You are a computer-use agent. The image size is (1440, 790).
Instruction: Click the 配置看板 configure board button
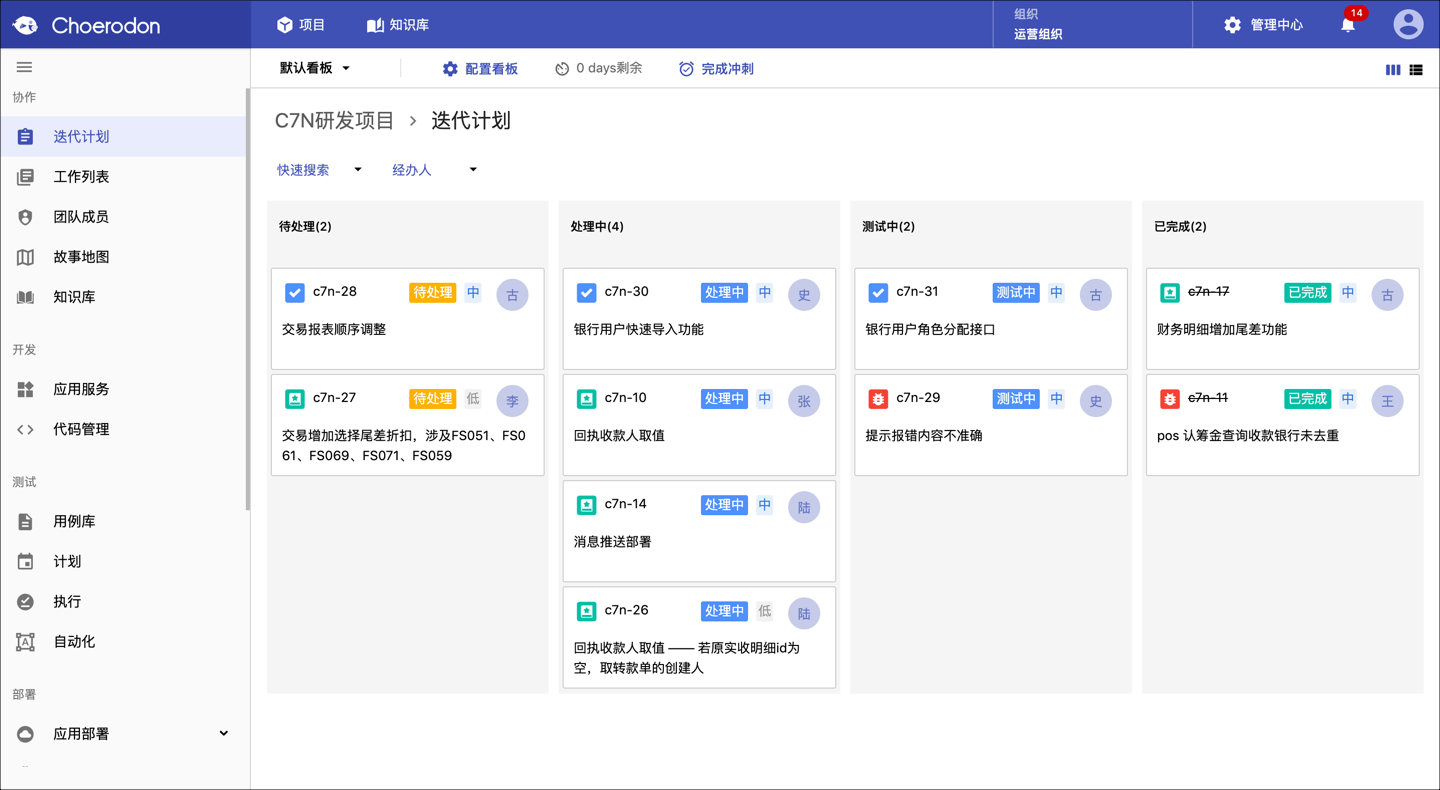pyautogui.click(x=480, y=69)
